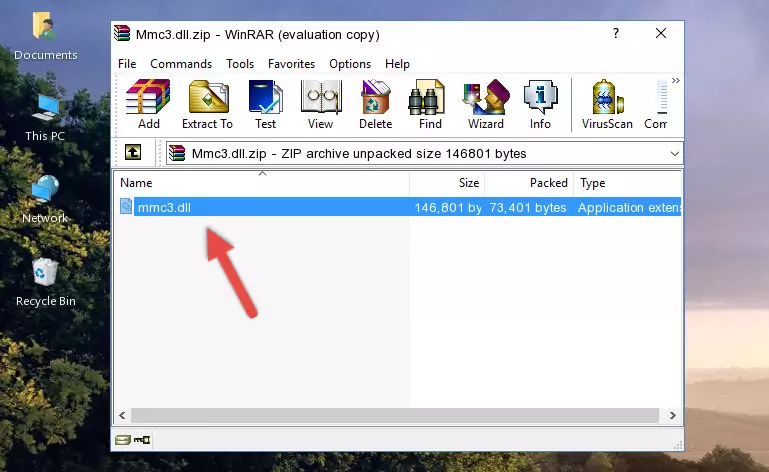Sort list by Type column
The height and width of the screenshot is (472, 769).
pyautogui.click(x=627, y=183)
